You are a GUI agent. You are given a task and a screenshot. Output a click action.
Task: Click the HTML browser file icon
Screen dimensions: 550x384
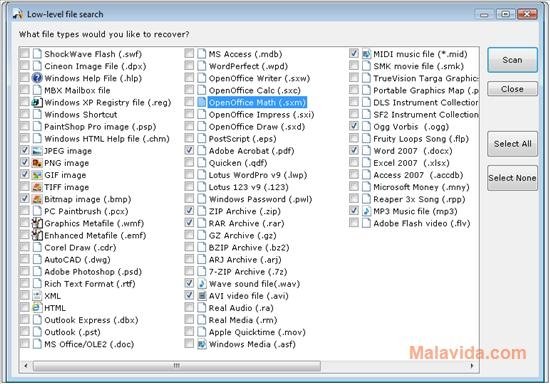click(x=37, y=308)
